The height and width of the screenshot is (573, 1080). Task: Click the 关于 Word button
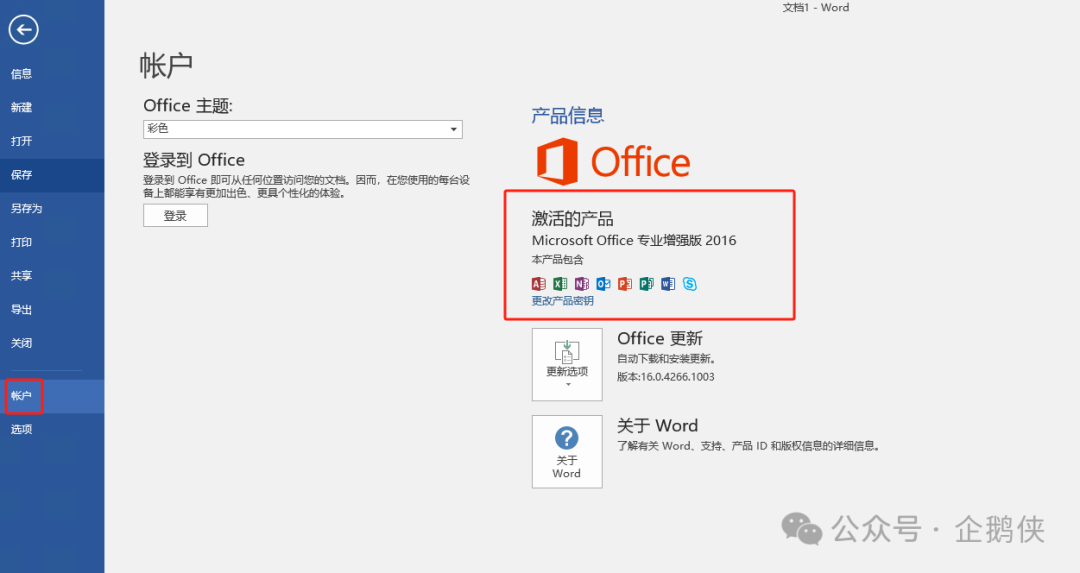(x=567, y=452)
